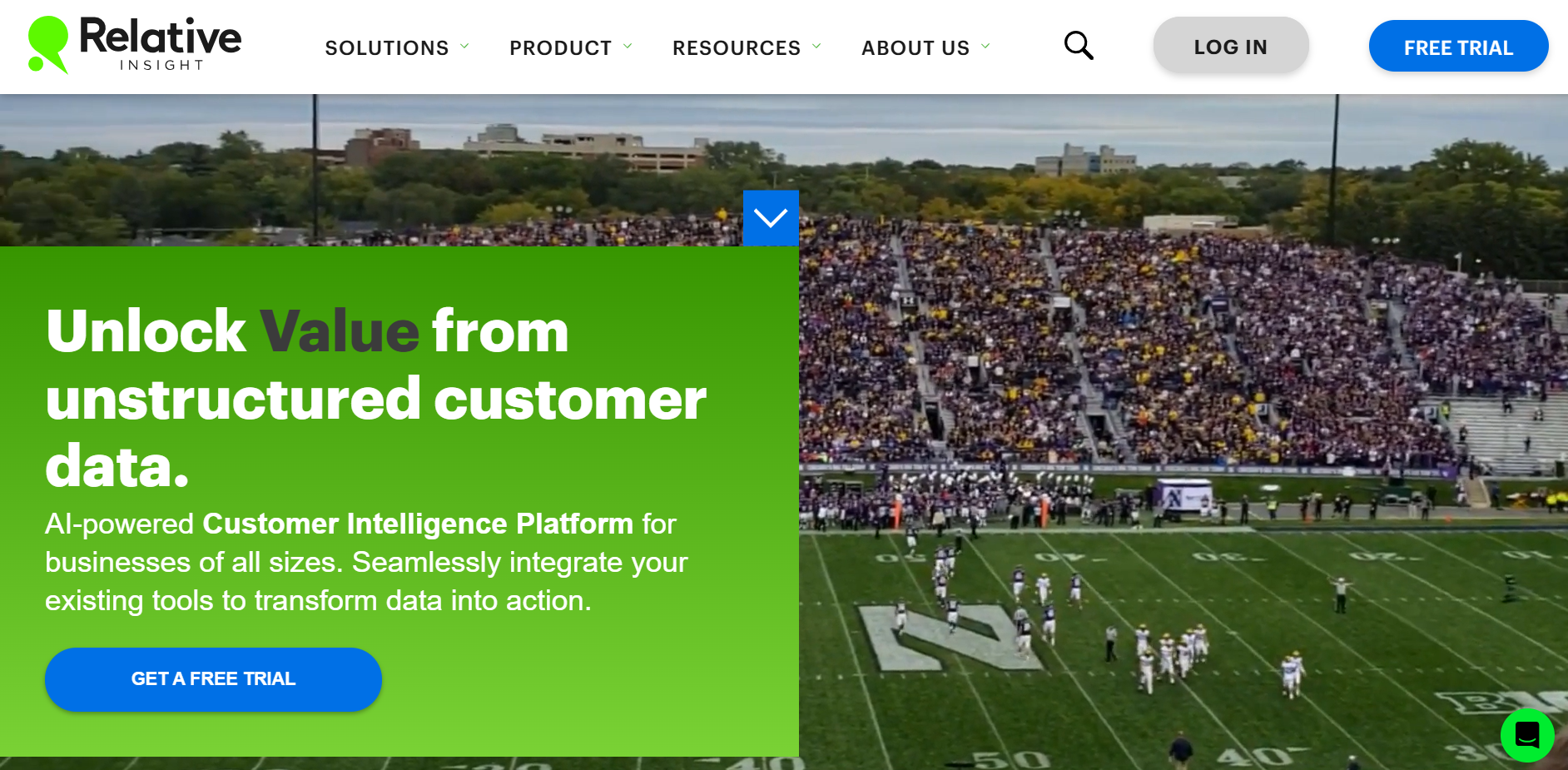This screenshot has height=770, width=1568.
Task: Click the bold Customer Intelligence Platform text
Action: point(418,524)
